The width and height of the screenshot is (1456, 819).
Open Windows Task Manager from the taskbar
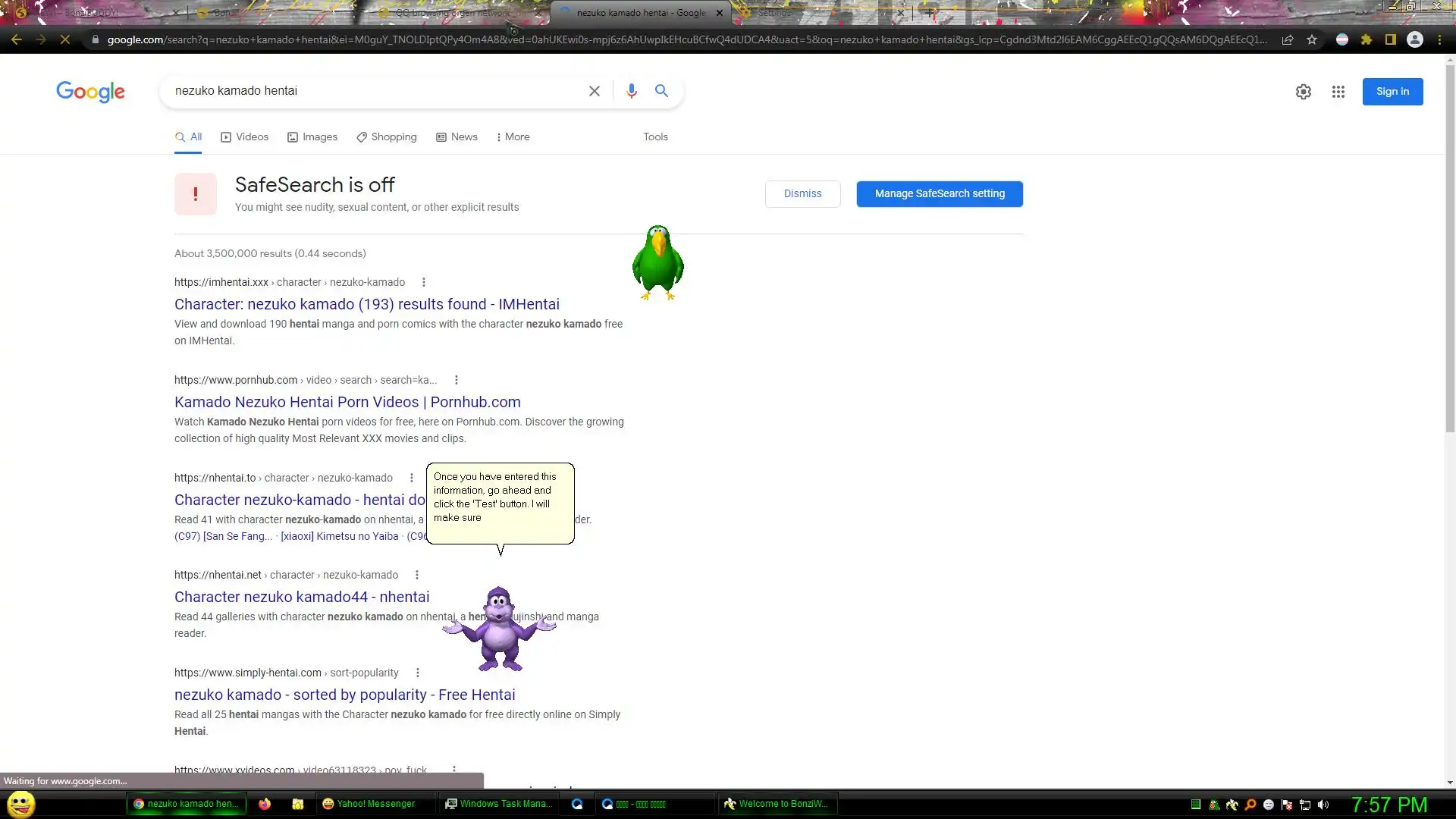click(498, 804)
